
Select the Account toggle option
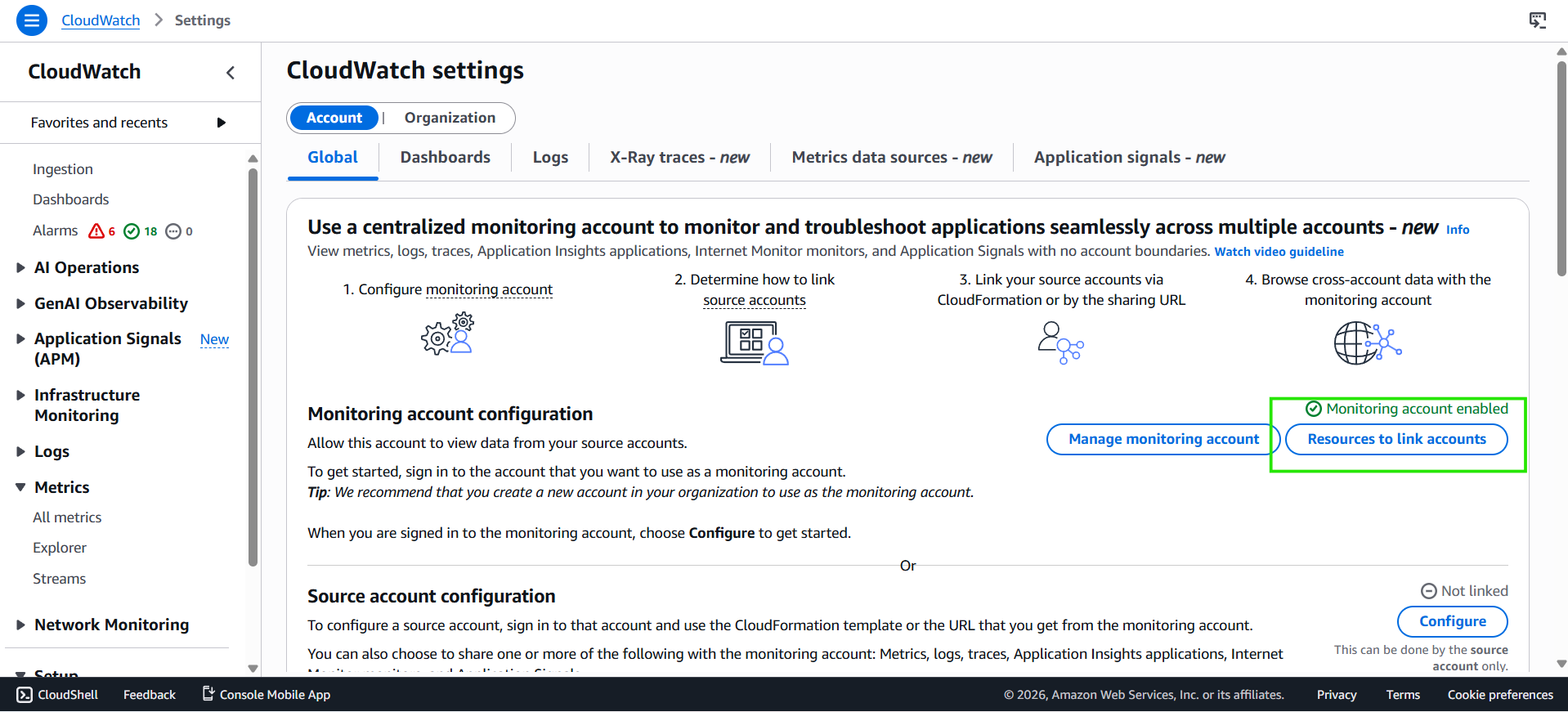[334, 118]
